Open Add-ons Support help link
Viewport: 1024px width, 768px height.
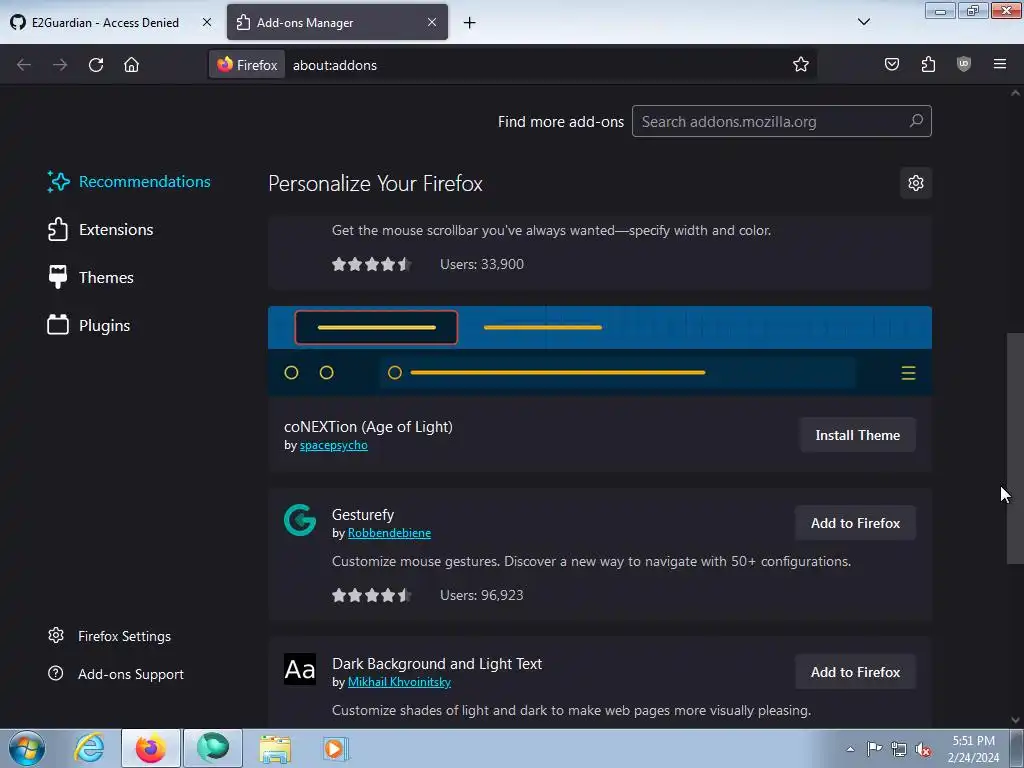click(116, 674)
